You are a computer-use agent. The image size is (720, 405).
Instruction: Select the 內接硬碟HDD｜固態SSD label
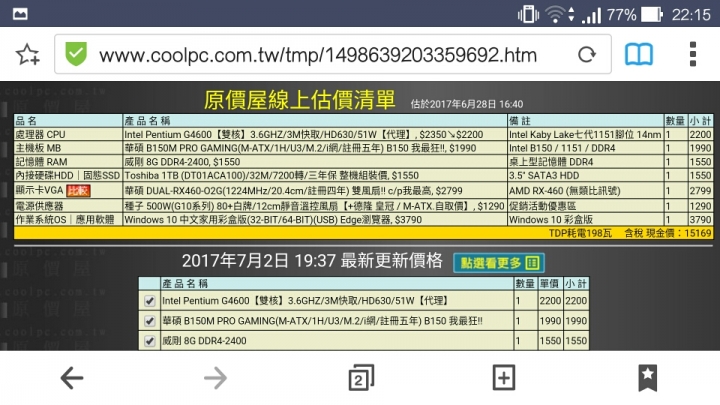[x=68, y=175]
